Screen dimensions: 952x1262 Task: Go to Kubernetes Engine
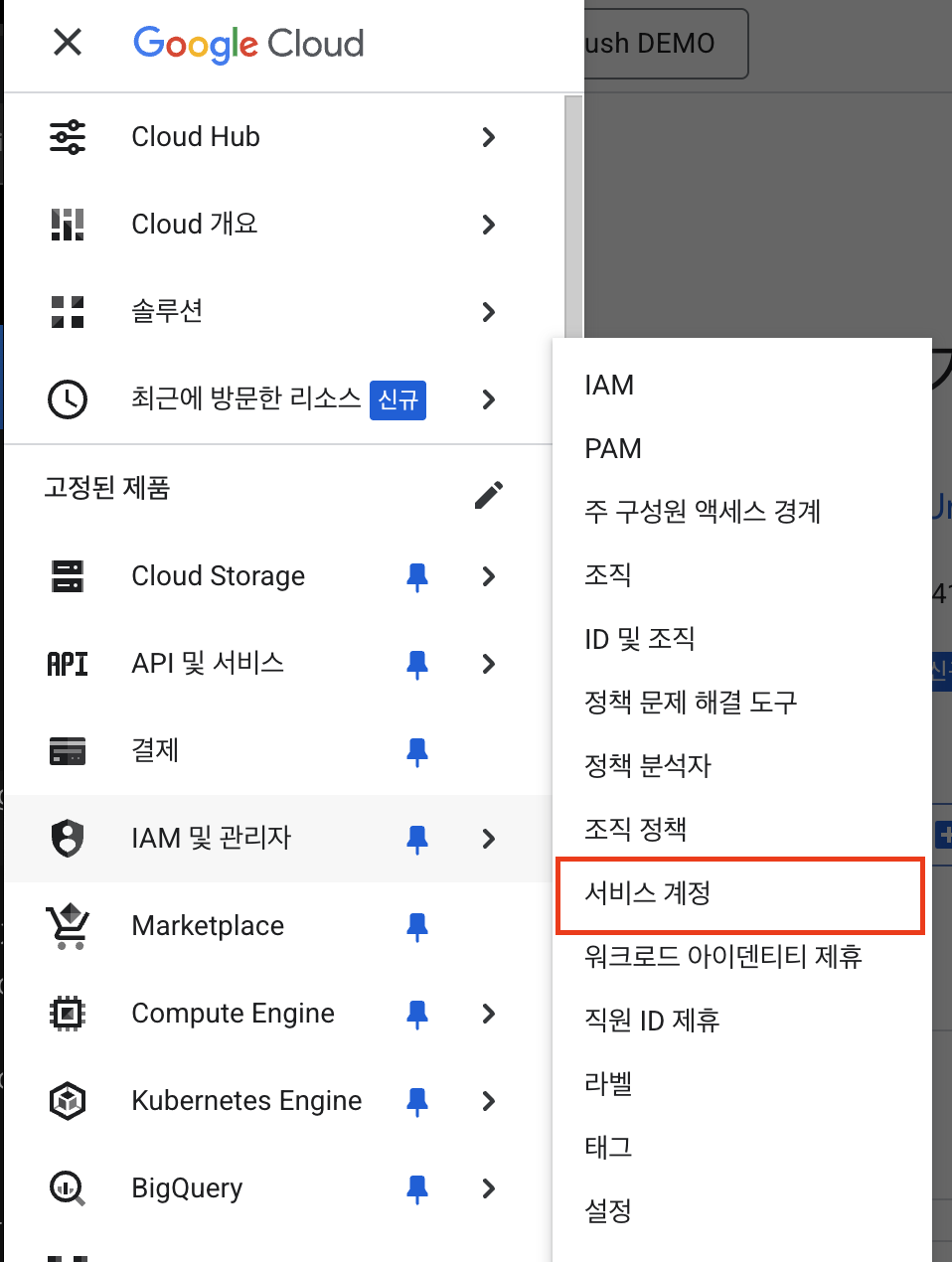(x=246, y=1101)
